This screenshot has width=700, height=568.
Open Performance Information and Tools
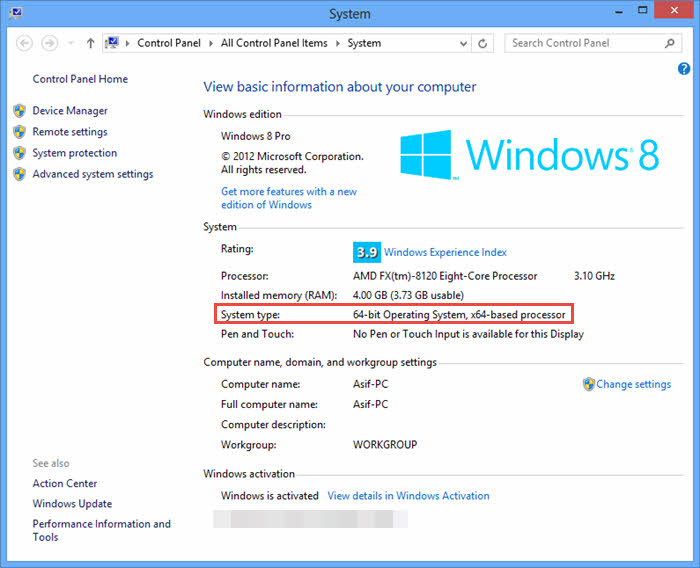point(101,530)
